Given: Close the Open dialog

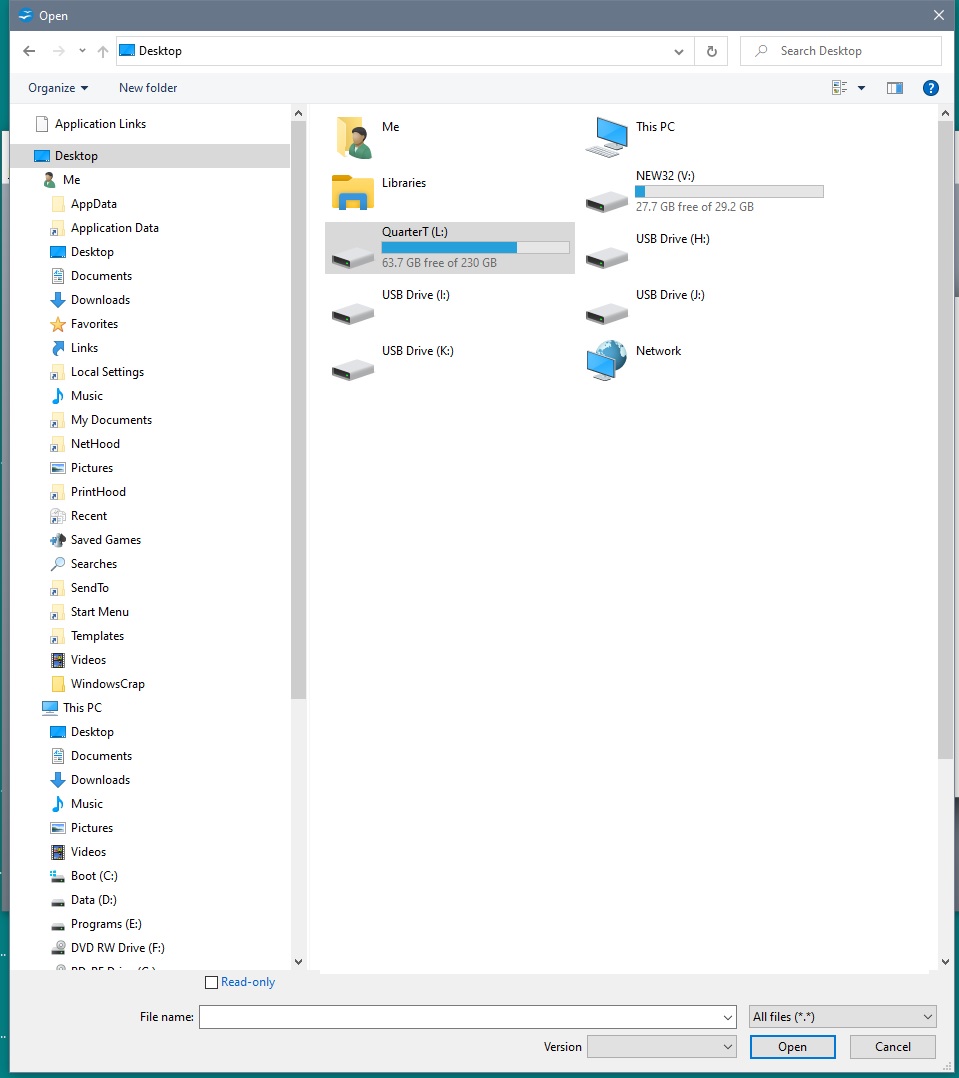Looking at the screenshot, I should tap(938, 15).
